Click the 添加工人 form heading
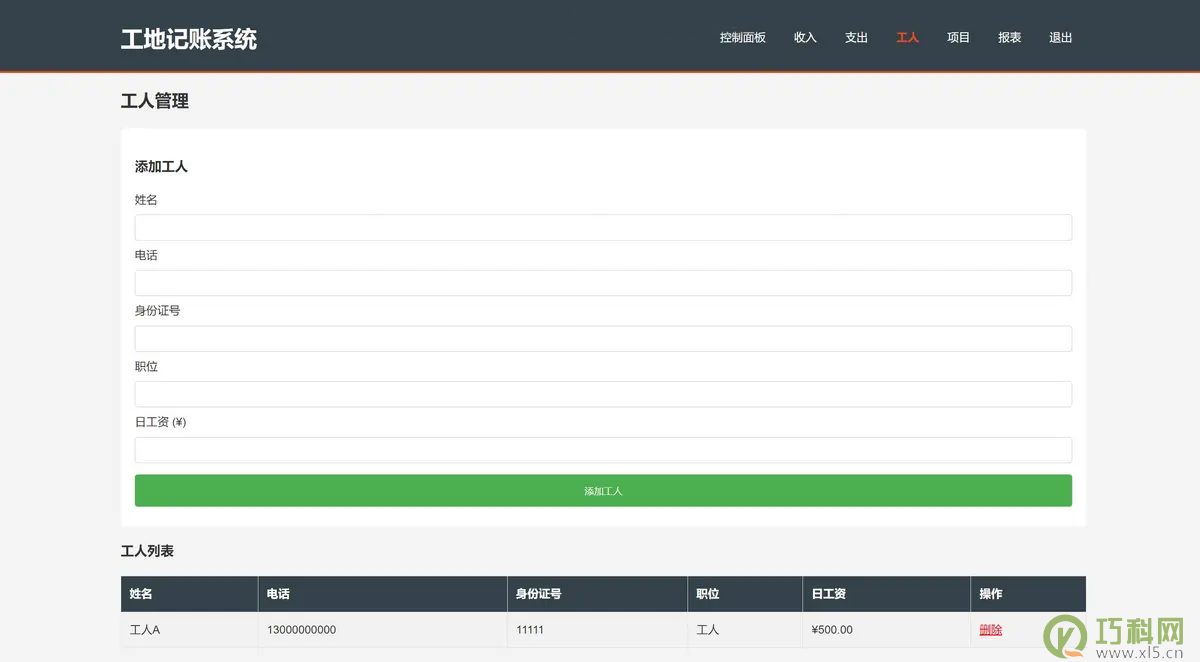The image size is (1200, 662). click(161, 167)
